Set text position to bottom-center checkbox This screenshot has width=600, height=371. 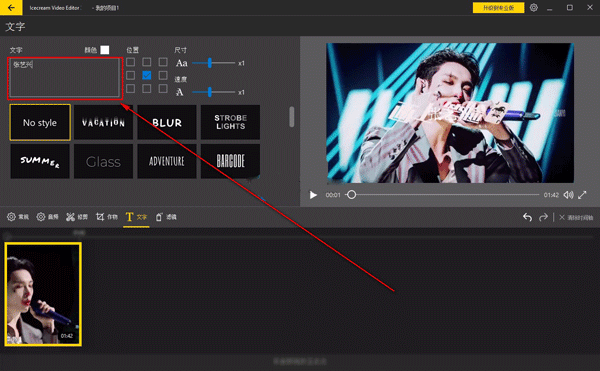tap(147, 89)
